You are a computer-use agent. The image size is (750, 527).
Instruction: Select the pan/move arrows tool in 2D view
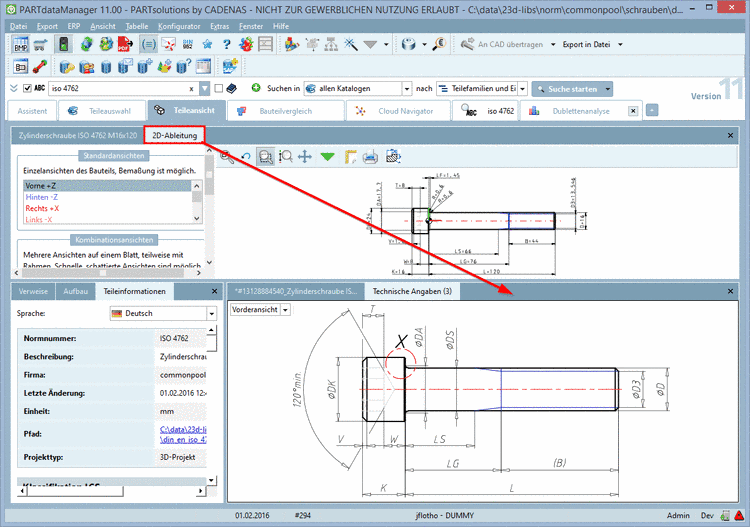305,156
